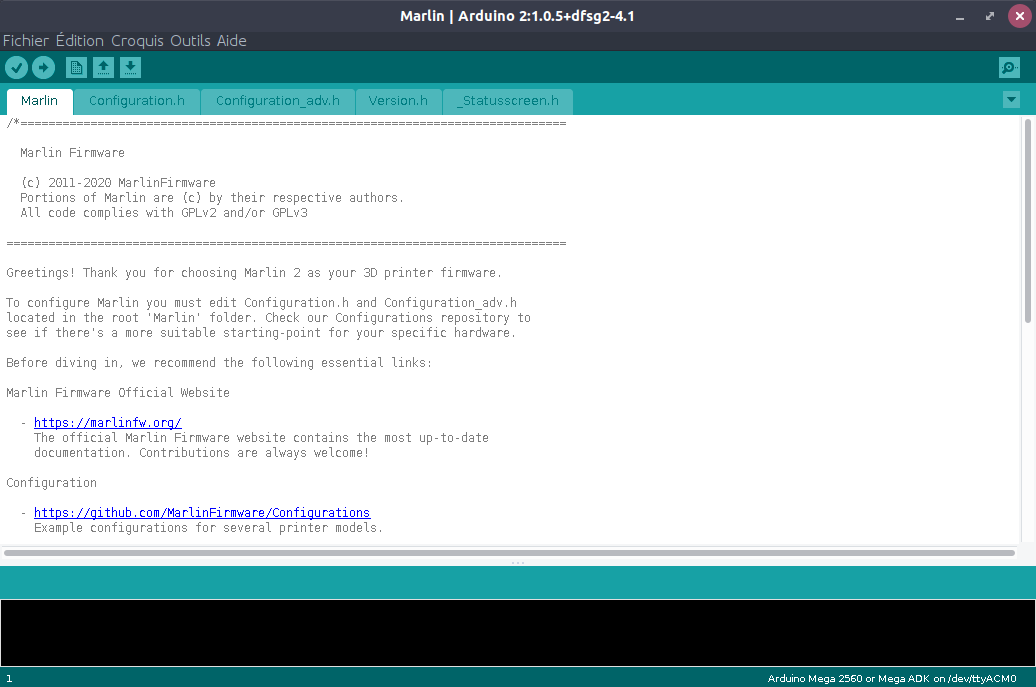Open the Croquis menu
1036x687 pixels.
coord(137,41)
